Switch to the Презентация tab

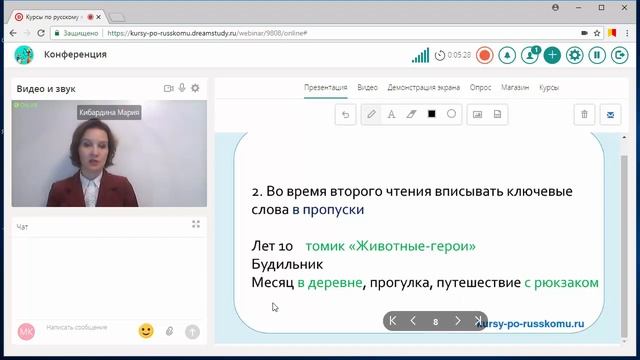pyautogui.click(x=326, y=87)
